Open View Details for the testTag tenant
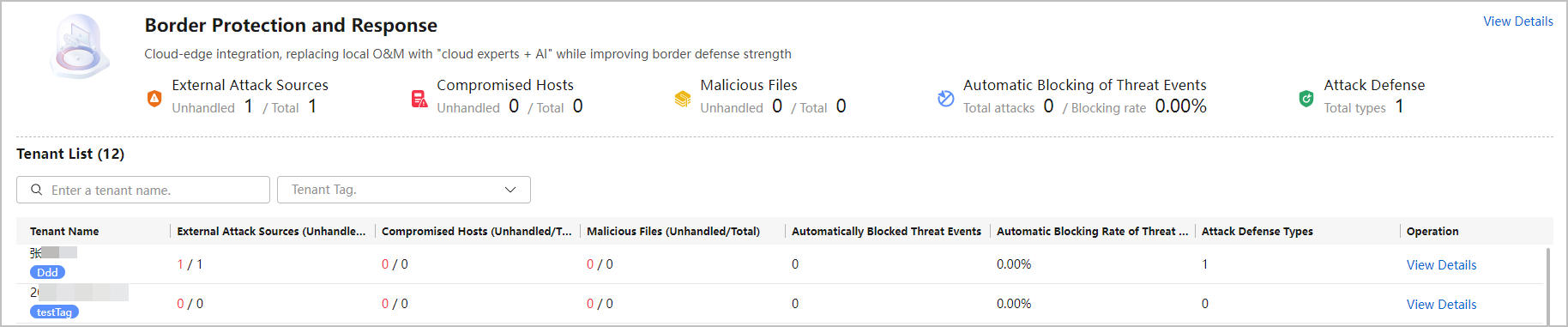 pyautogui.click(x=1441, y=305)
